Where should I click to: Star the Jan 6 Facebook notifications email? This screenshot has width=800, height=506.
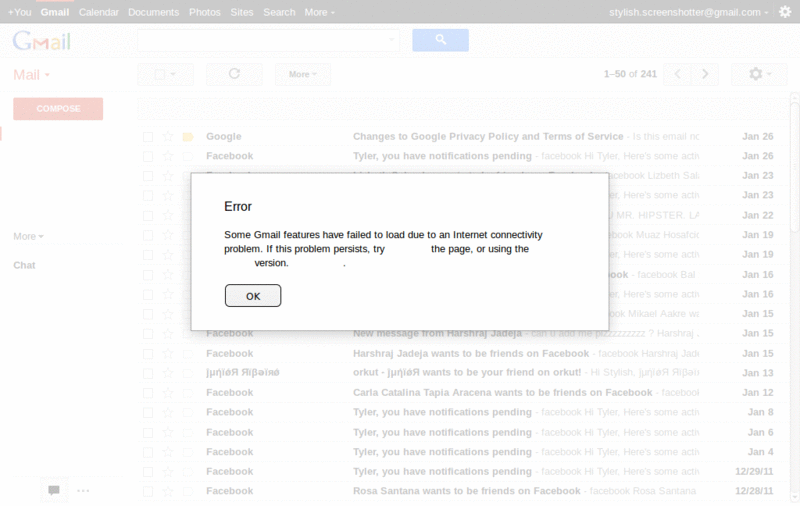pos(167,433)
